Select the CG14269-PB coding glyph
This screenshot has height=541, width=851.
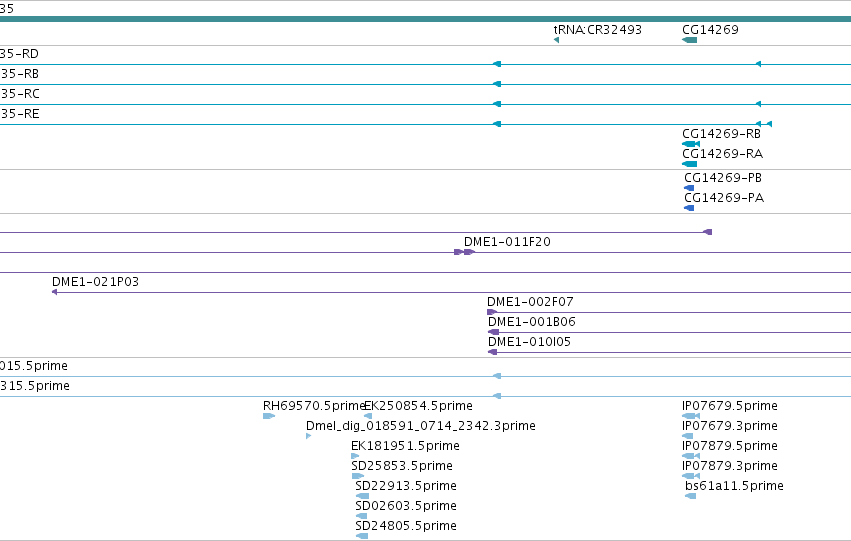(689, 188)
